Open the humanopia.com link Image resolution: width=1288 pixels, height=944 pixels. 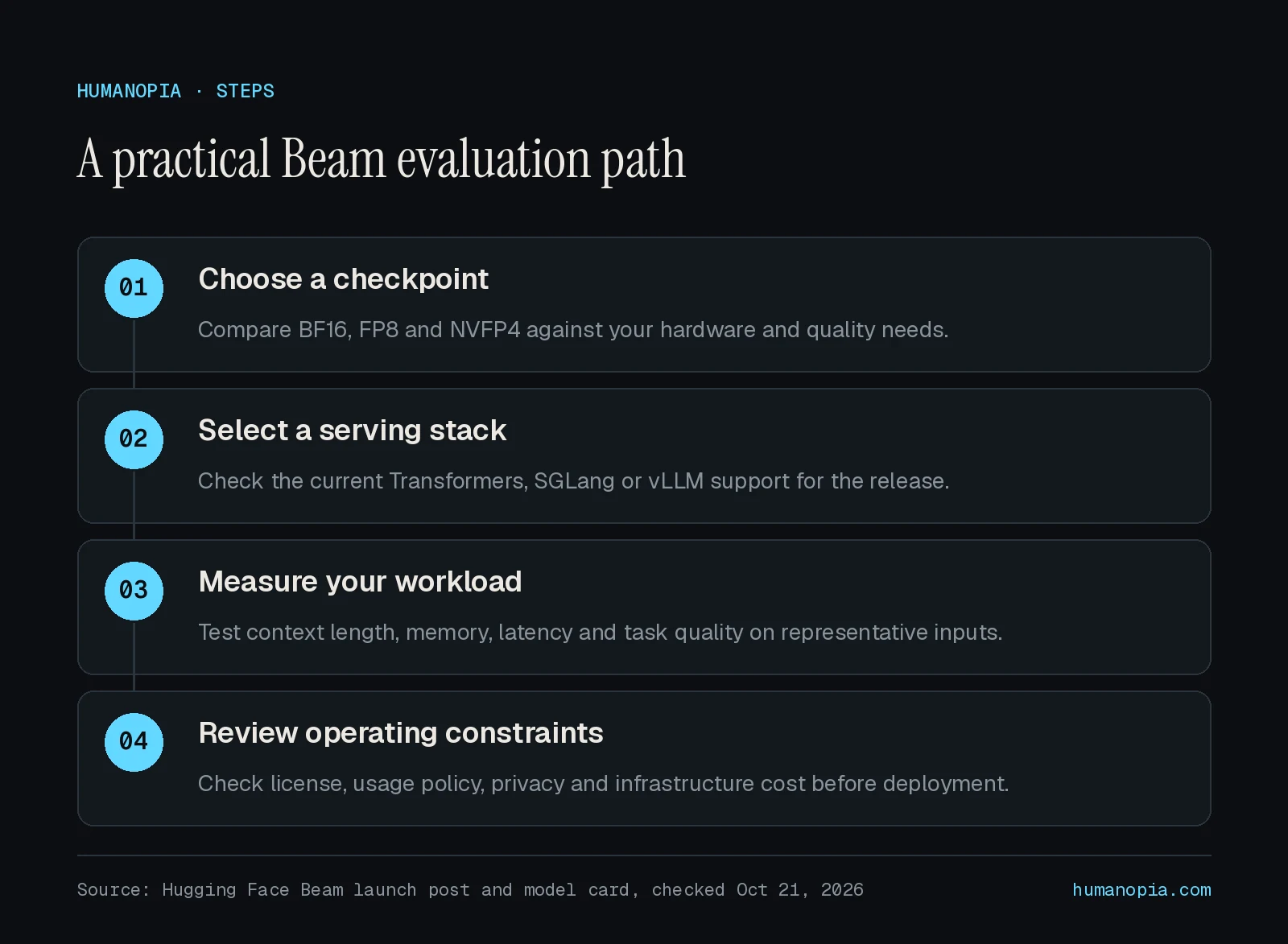pos(1141,889)
